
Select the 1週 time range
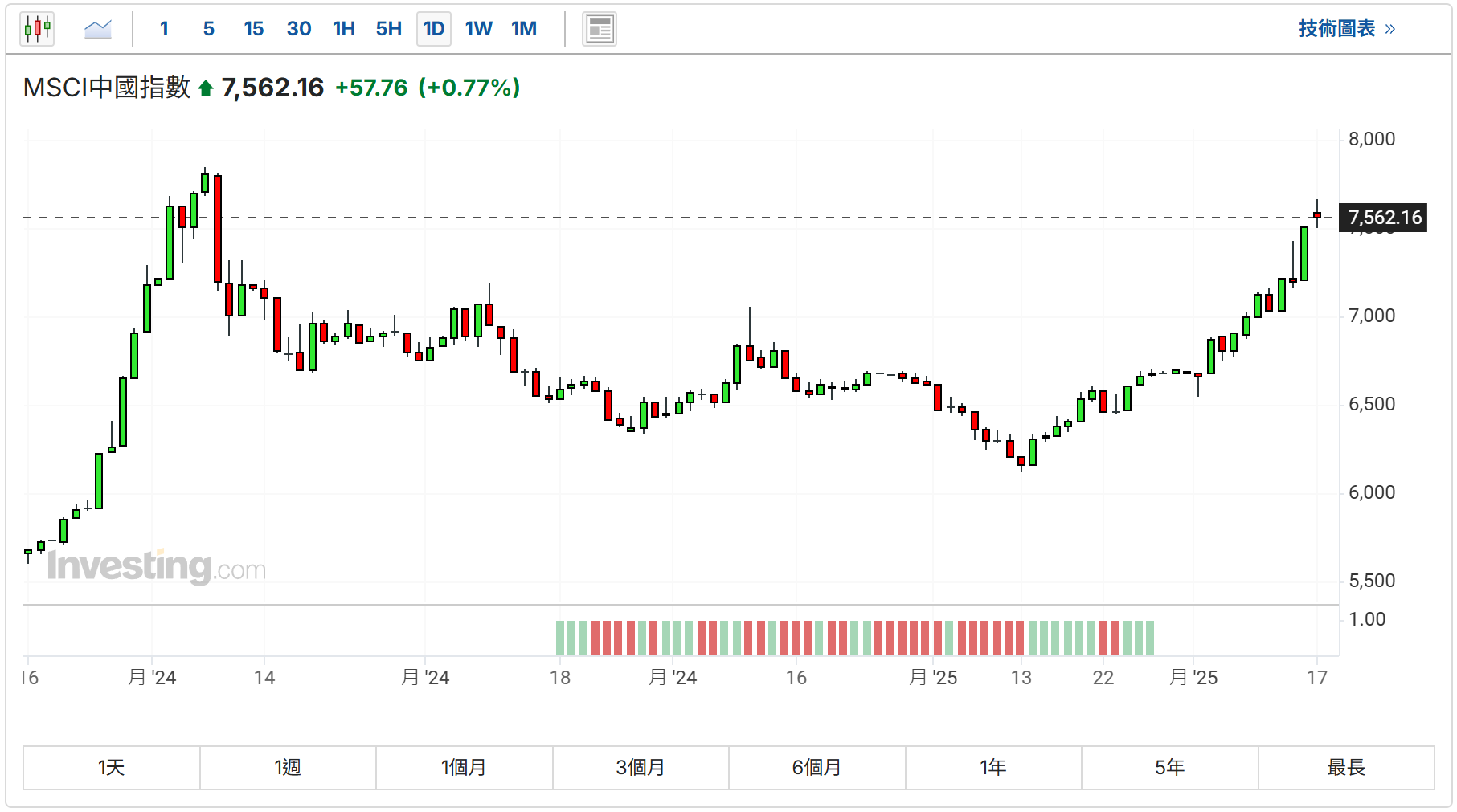(288, 768)
